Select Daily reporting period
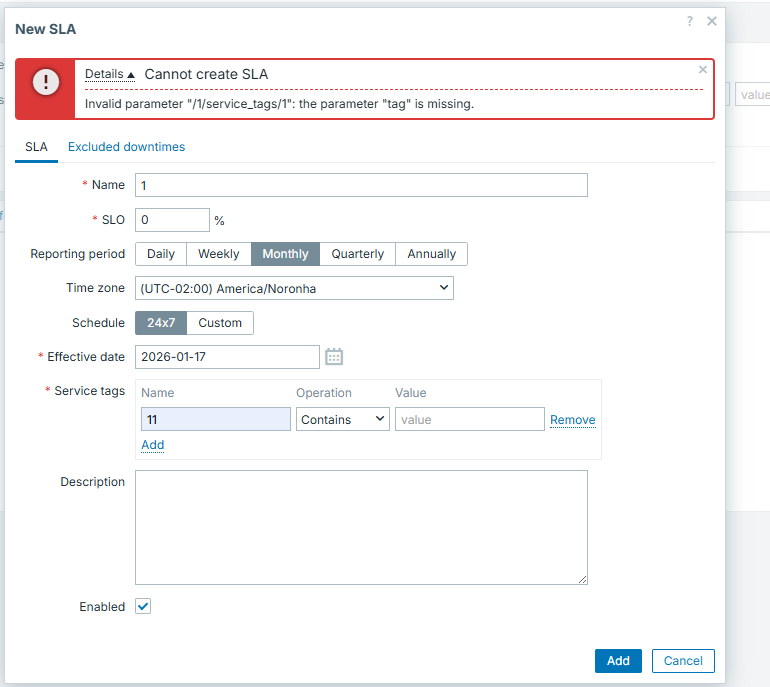 coord(161,254)
